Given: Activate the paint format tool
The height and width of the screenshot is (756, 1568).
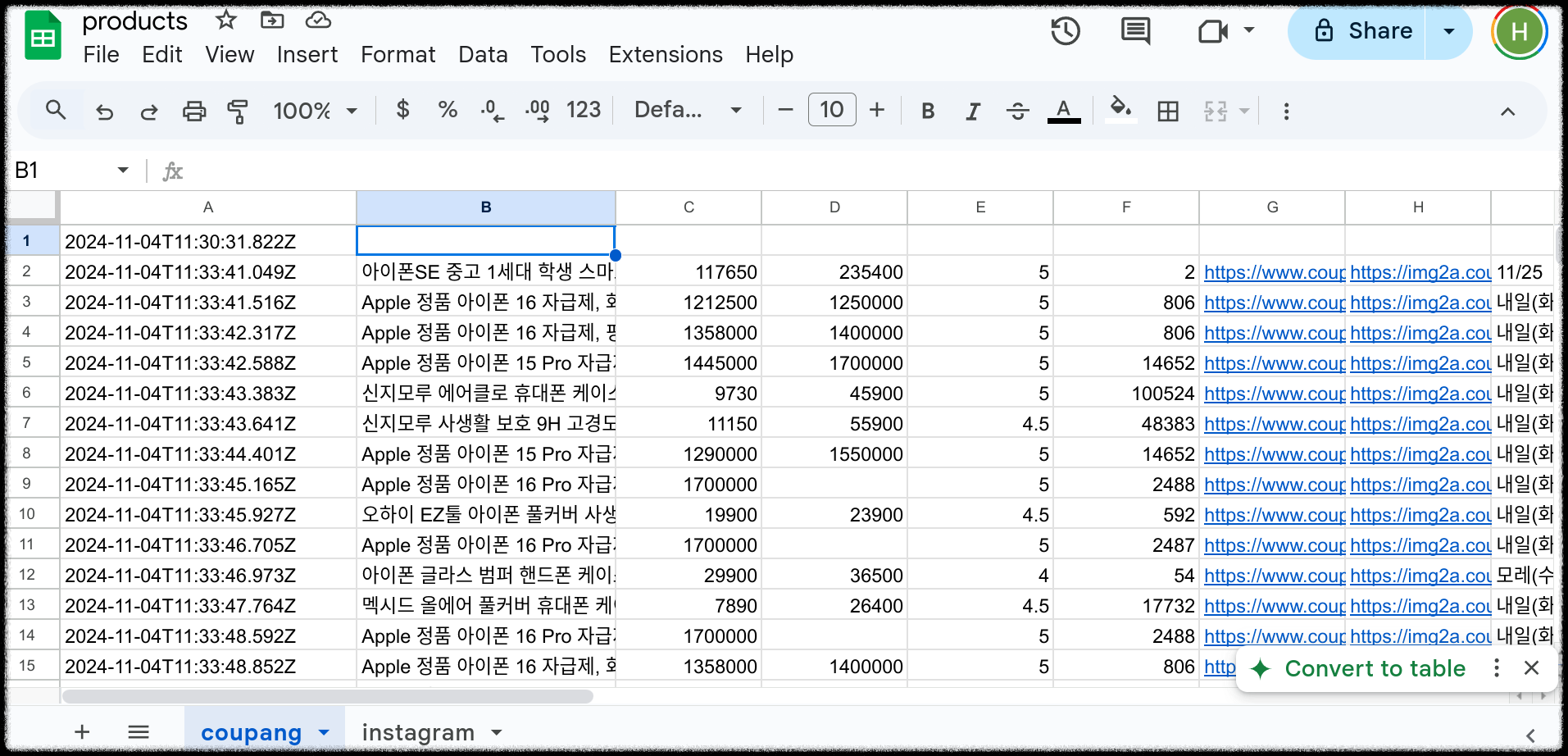Looking at the screenshot, I should 238,111.
